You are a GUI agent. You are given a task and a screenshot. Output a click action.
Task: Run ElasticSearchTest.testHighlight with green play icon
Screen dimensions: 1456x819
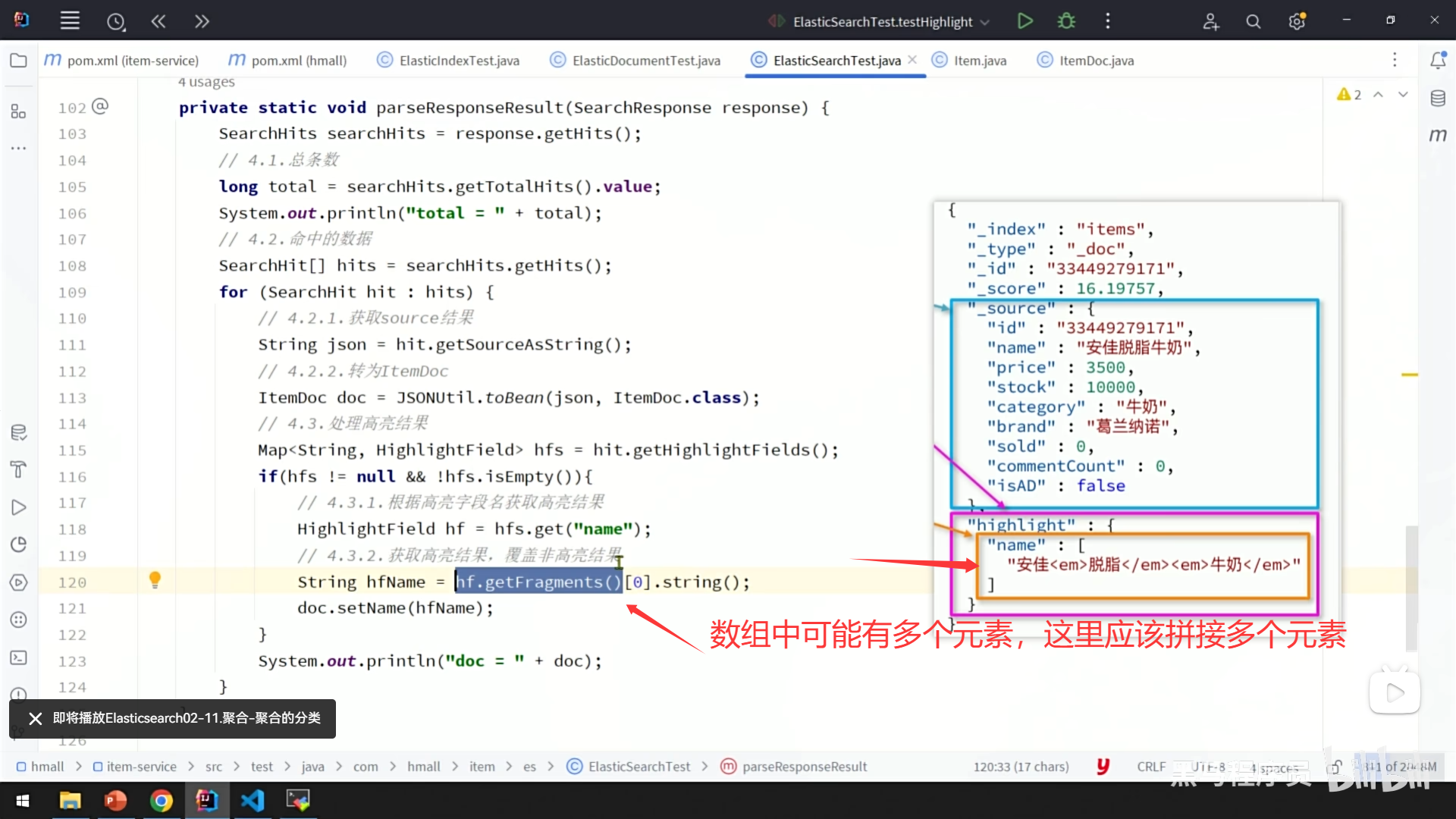coord(1025,21)
